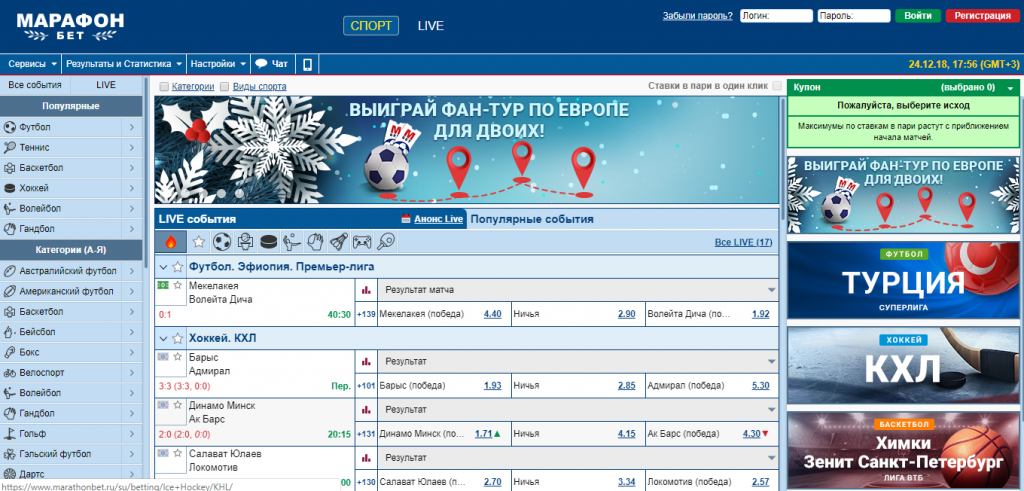Open statistics chart for Динамо Минск match
This screenshot has width=1024, height=491.
(x=366, y=409)
